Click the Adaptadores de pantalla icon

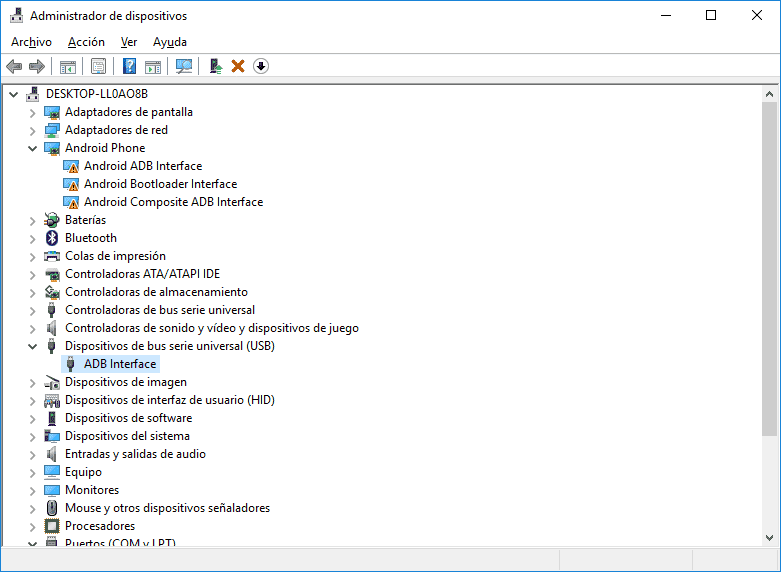pyautogui.click(x=52, y=113)
